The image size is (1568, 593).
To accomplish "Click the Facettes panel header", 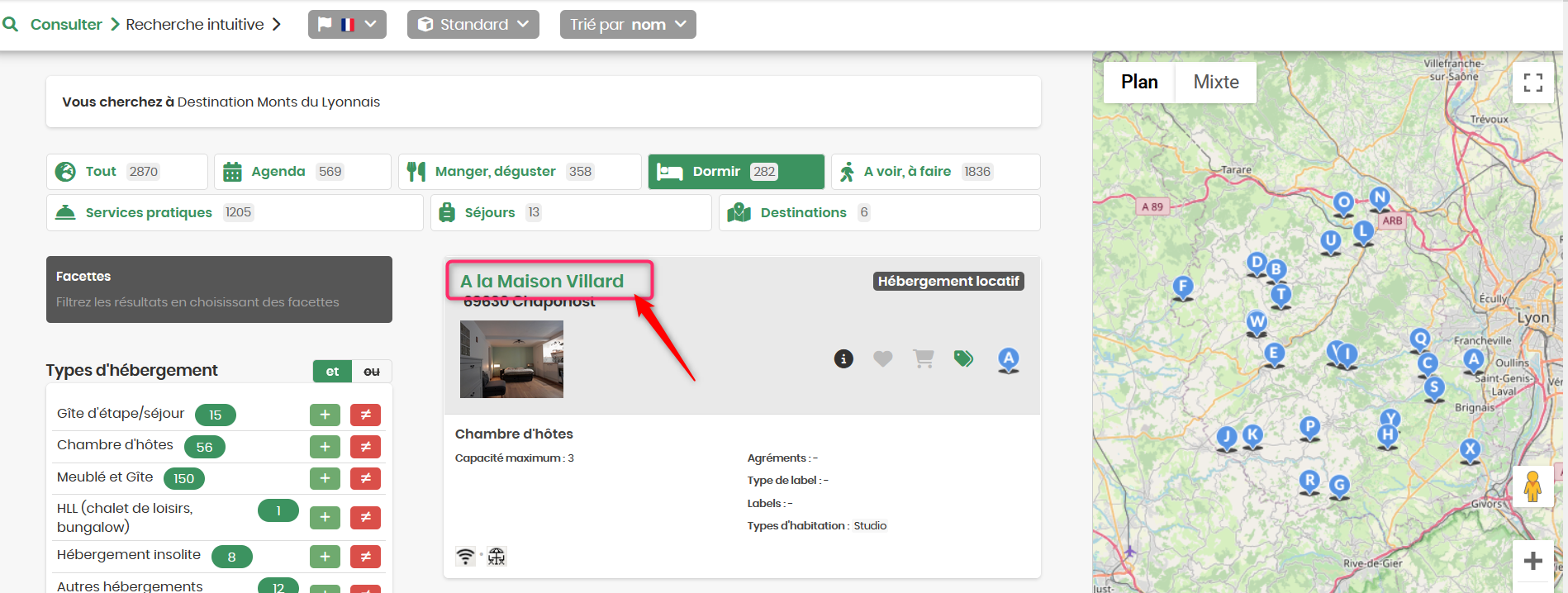I will pyautogui.click(x=219, y=289).
